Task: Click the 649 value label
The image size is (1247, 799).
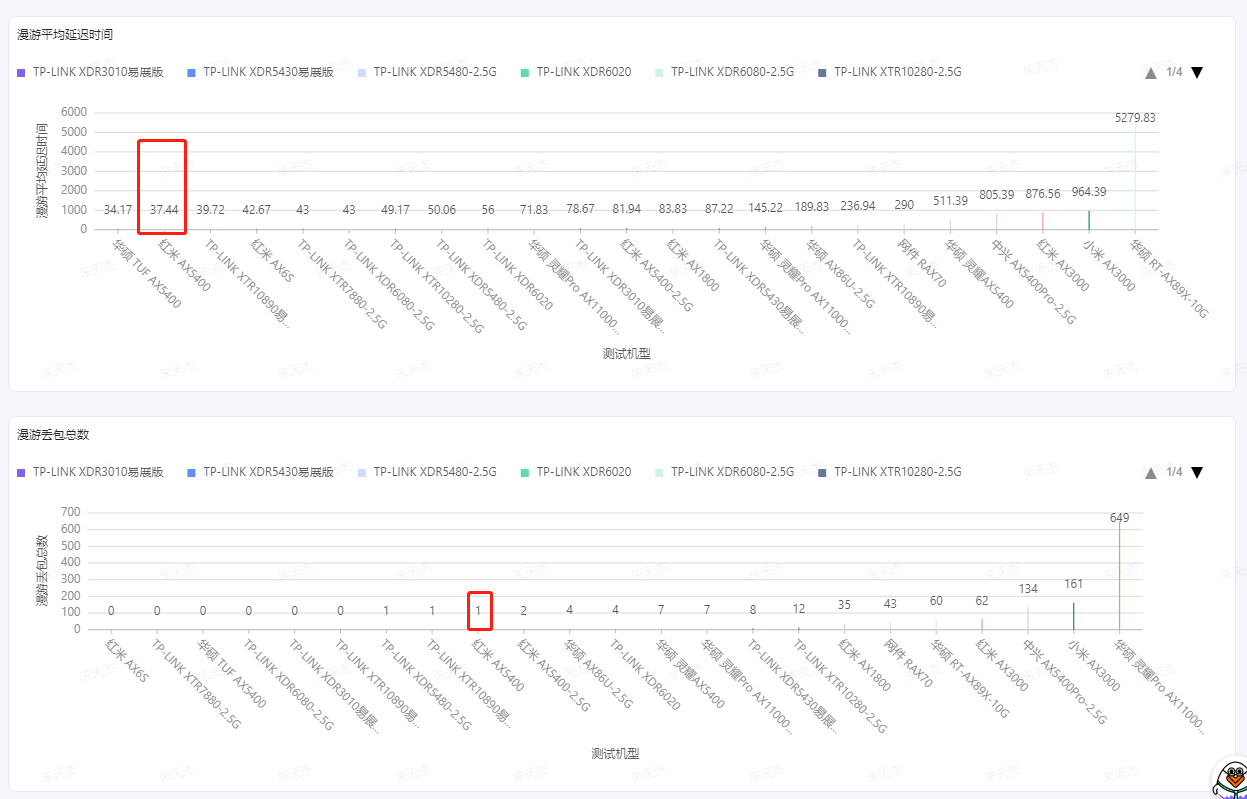Action: point(1119,518)
